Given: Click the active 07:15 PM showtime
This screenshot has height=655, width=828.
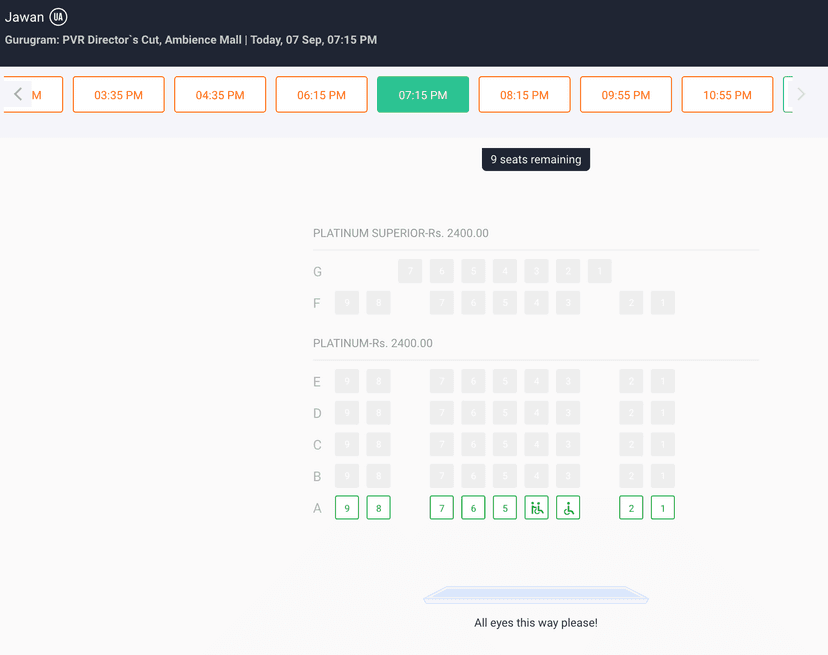Looking at the screenshot, I should pos(423,95).
